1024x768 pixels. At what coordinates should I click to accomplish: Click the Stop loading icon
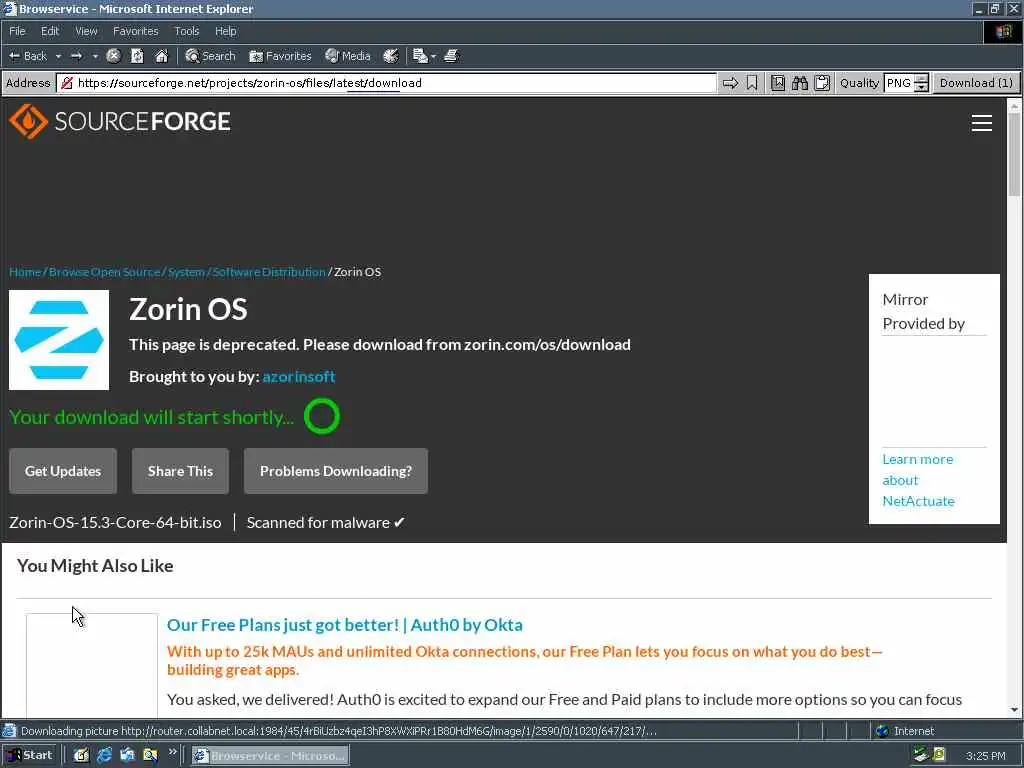click(113, 56)
